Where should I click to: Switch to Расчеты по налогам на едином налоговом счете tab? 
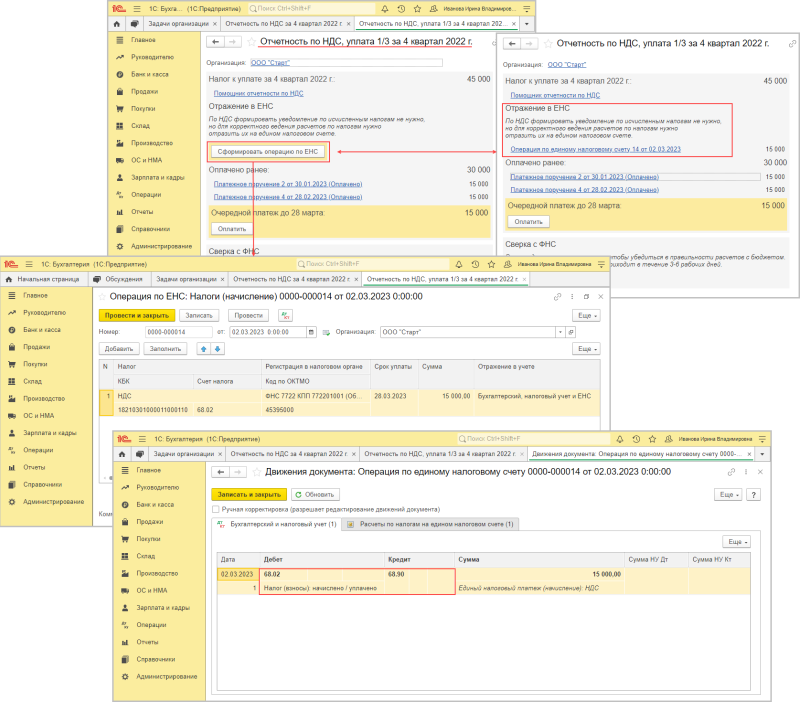(431, 524)
